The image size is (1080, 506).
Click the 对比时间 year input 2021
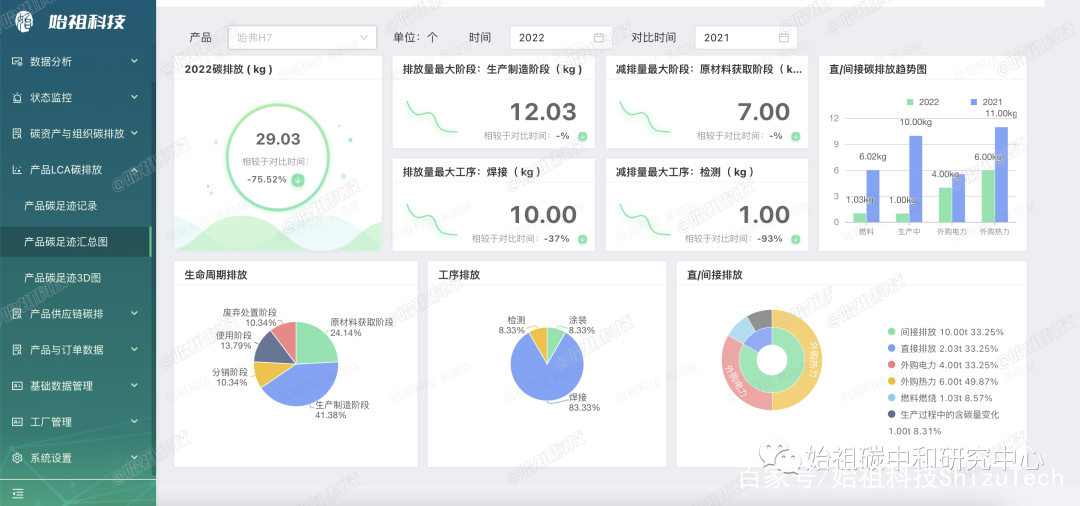pyautogui.click(x=735, y=38)
